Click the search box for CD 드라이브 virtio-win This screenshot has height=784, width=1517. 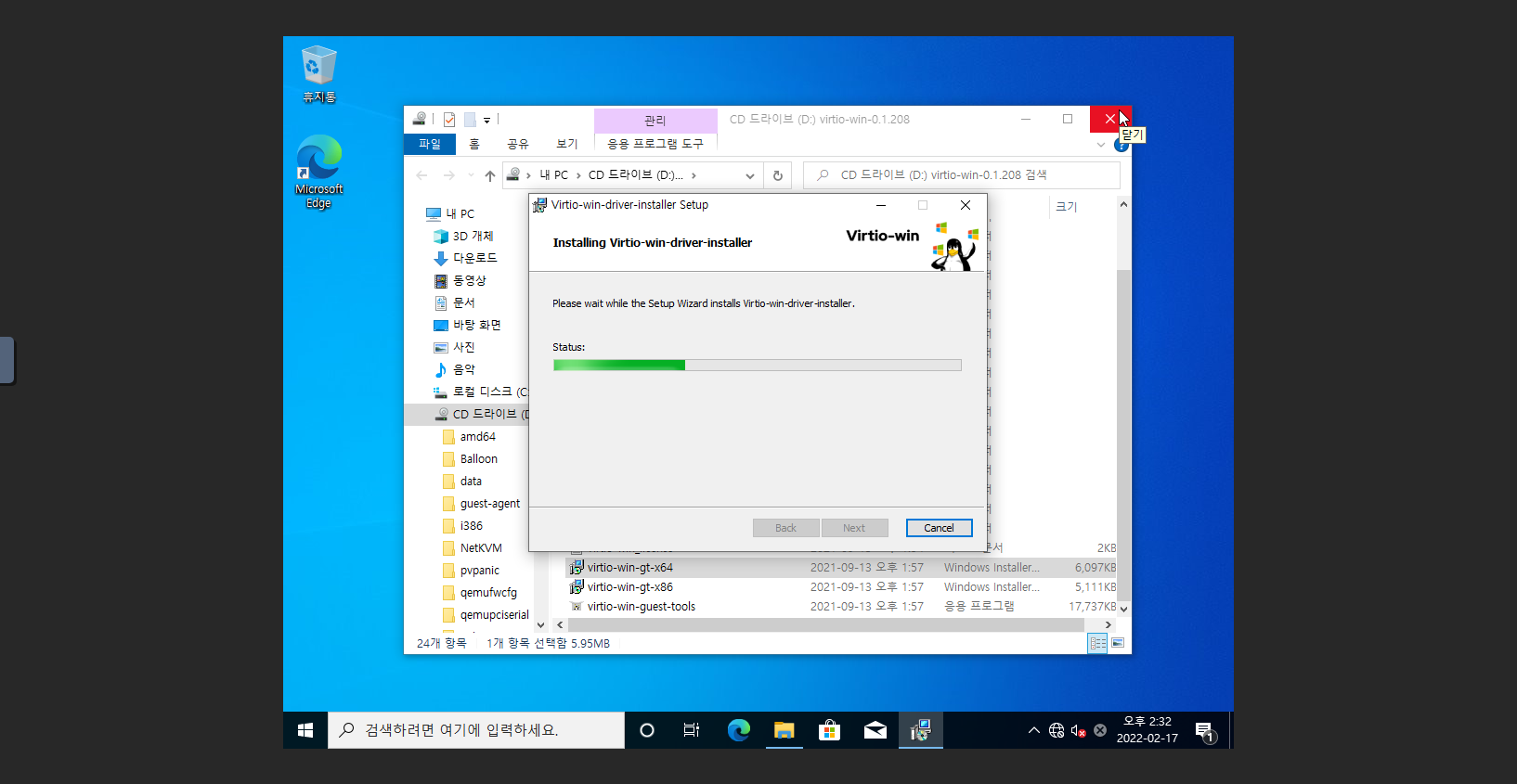(962, 175)
